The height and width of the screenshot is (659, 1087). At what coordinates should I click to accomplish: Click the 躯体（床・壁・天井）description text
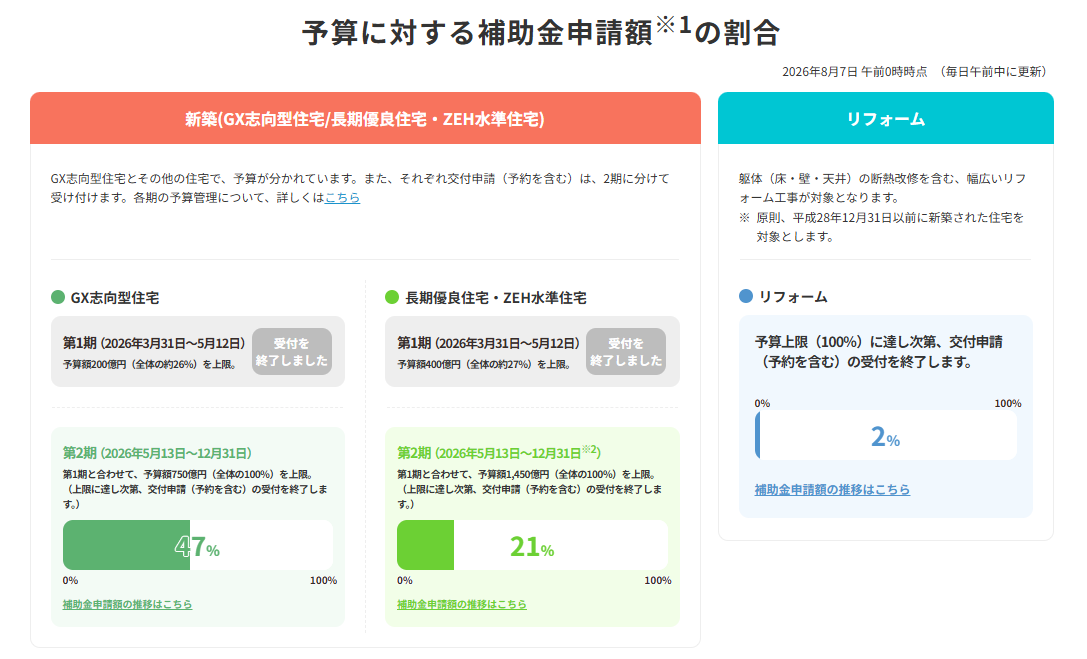[x=882, y=188]
